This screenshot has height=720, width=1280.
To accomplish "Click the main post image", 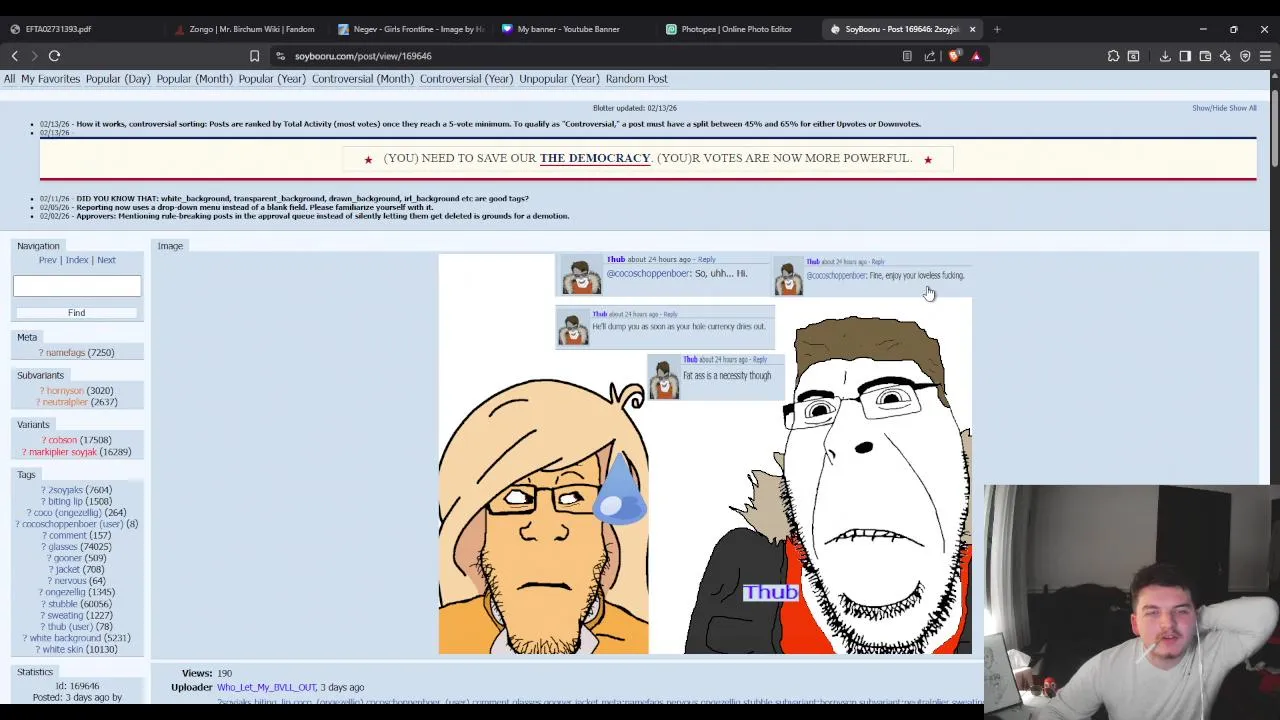I will click(705, 454).
